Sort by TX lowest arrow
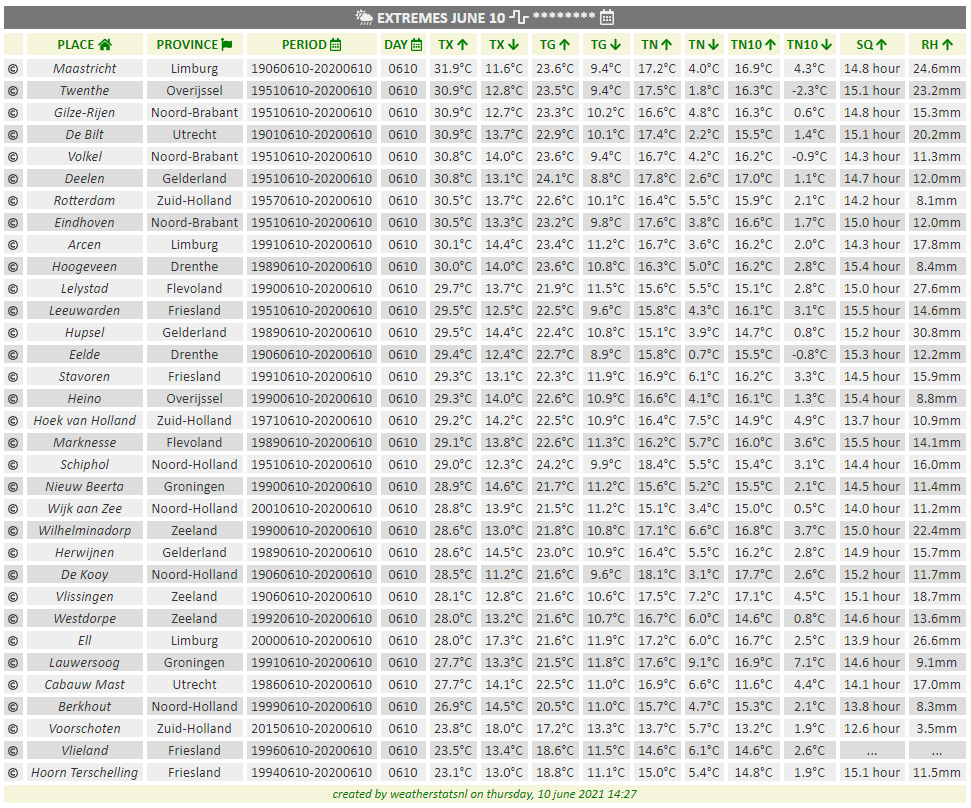Screen dimensions: 971x808 click(513, 45)
